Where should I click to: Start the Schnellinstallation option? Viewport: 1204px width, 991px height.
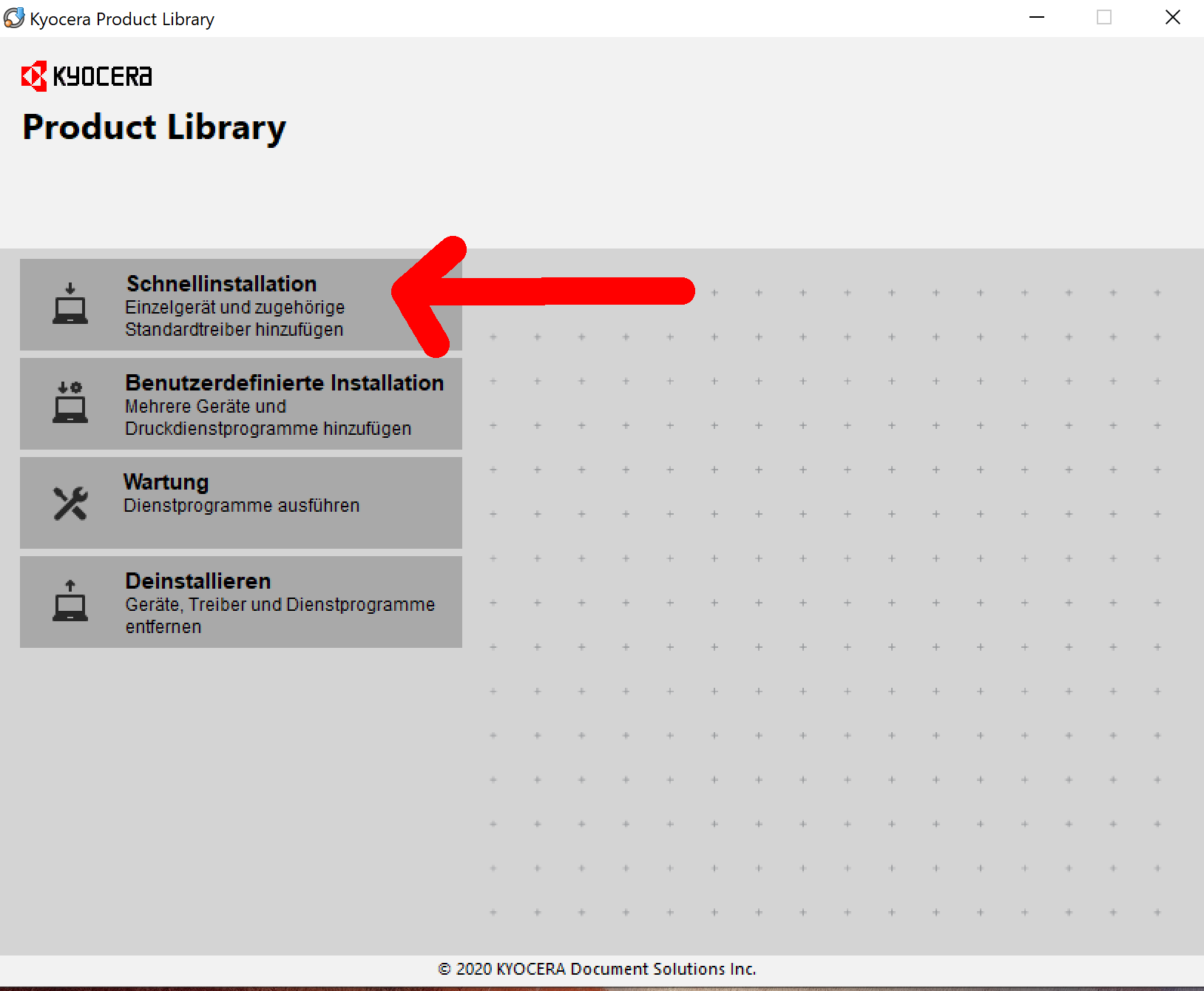tap(221, 284)
